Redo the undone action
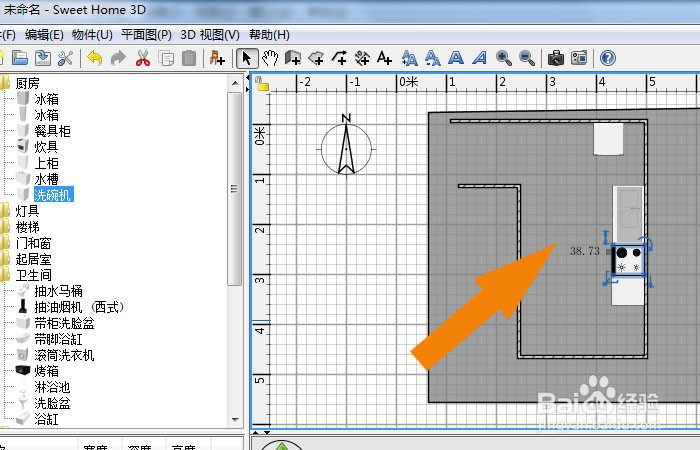 click(x=118, y=58)
